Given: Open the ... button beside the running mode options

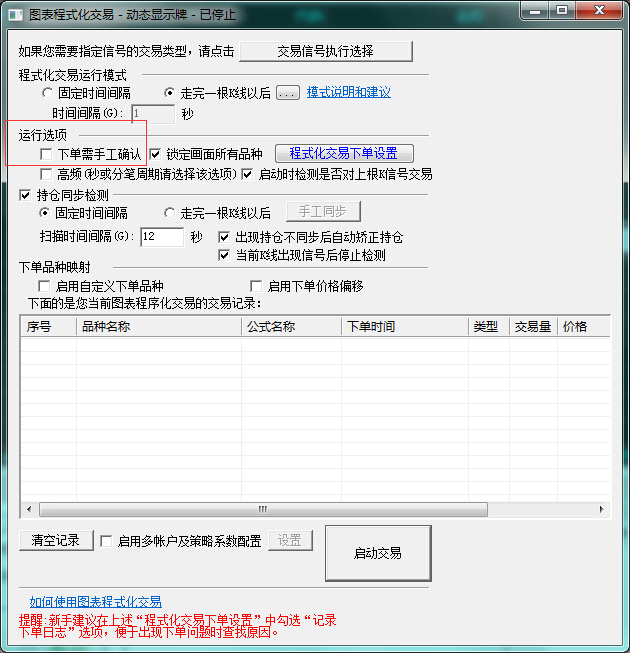Looking at the screenshot, I should point(288,93).
